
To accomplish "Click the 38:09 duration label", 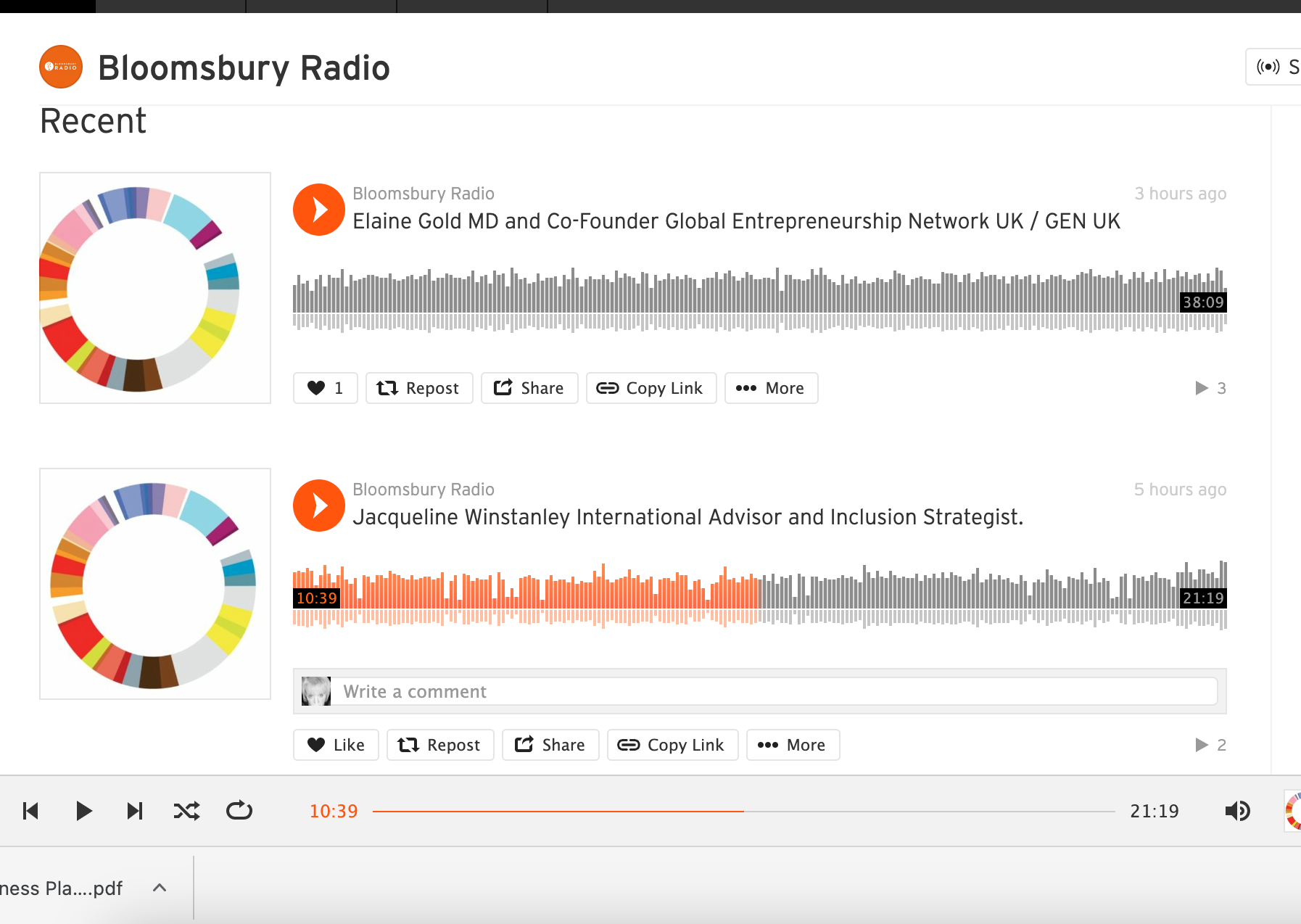I will point(1203,302).
